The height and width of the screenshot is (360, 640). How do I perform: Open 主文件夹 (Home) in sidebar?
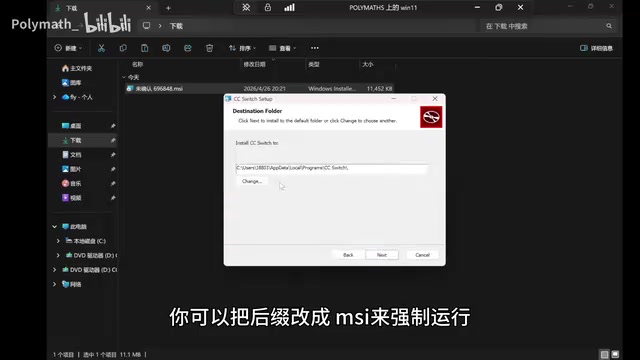pos(77,68)
